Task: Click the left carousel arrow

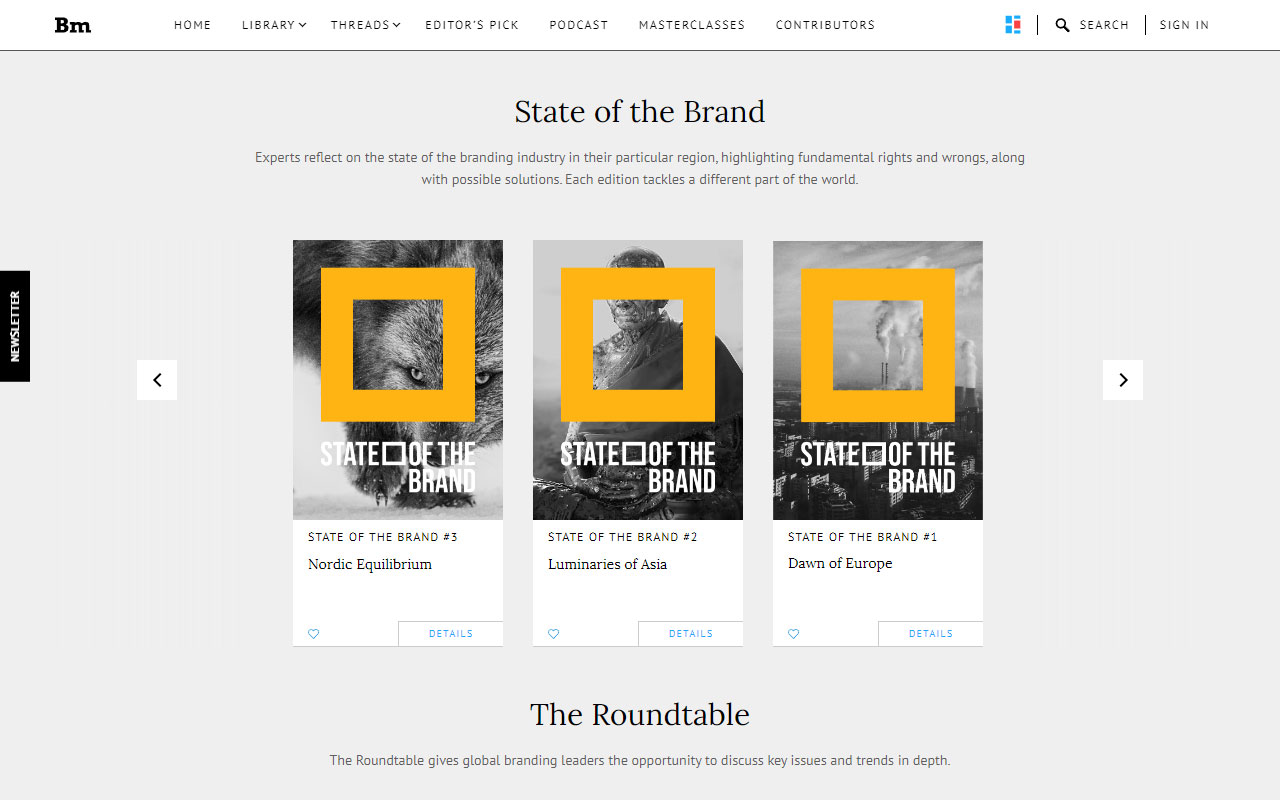Action: click(x=157, y=380)
